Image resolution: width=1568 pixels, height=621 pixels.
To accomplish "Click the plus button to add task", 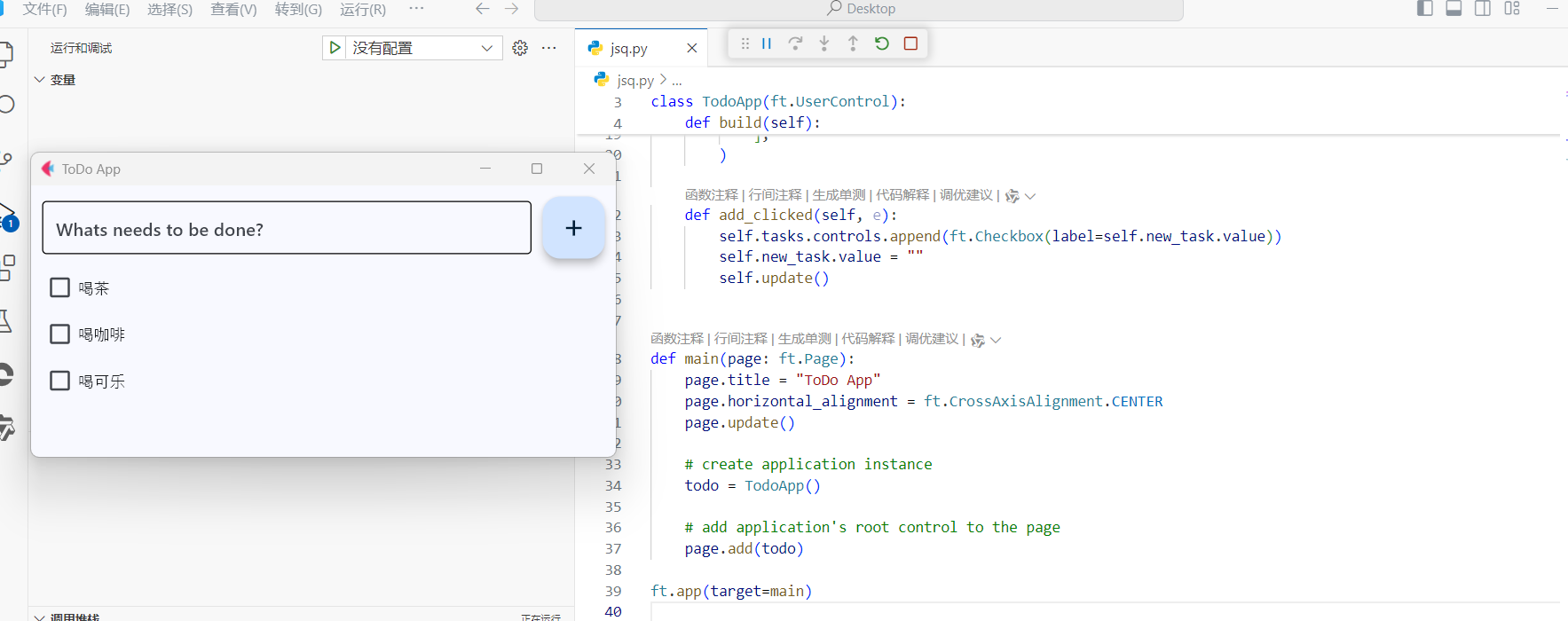I will pos(573,228).
